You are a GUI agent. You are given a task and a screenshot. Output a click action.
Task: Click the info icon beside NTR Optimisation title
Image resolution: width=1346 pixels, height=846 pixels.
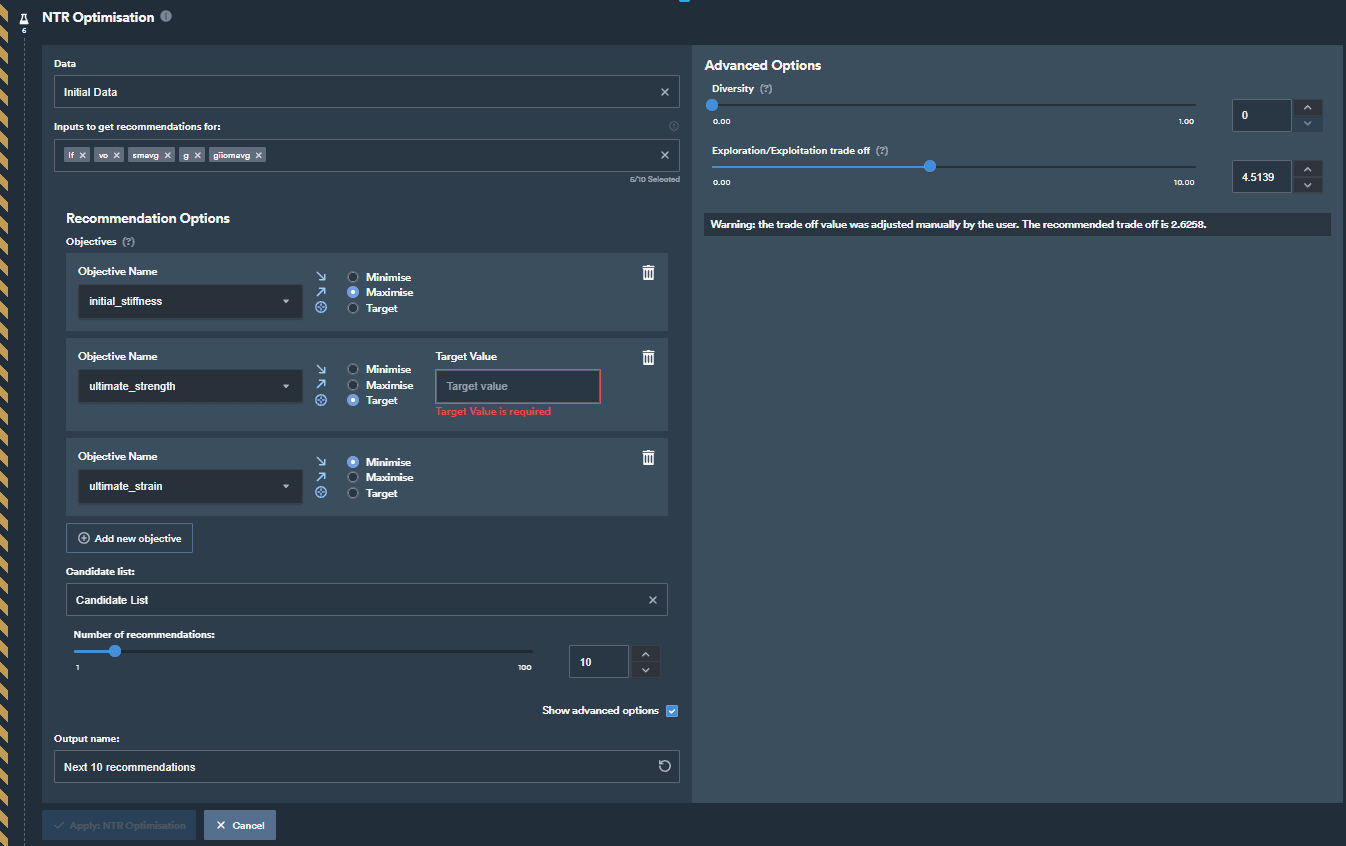point(166,16)
